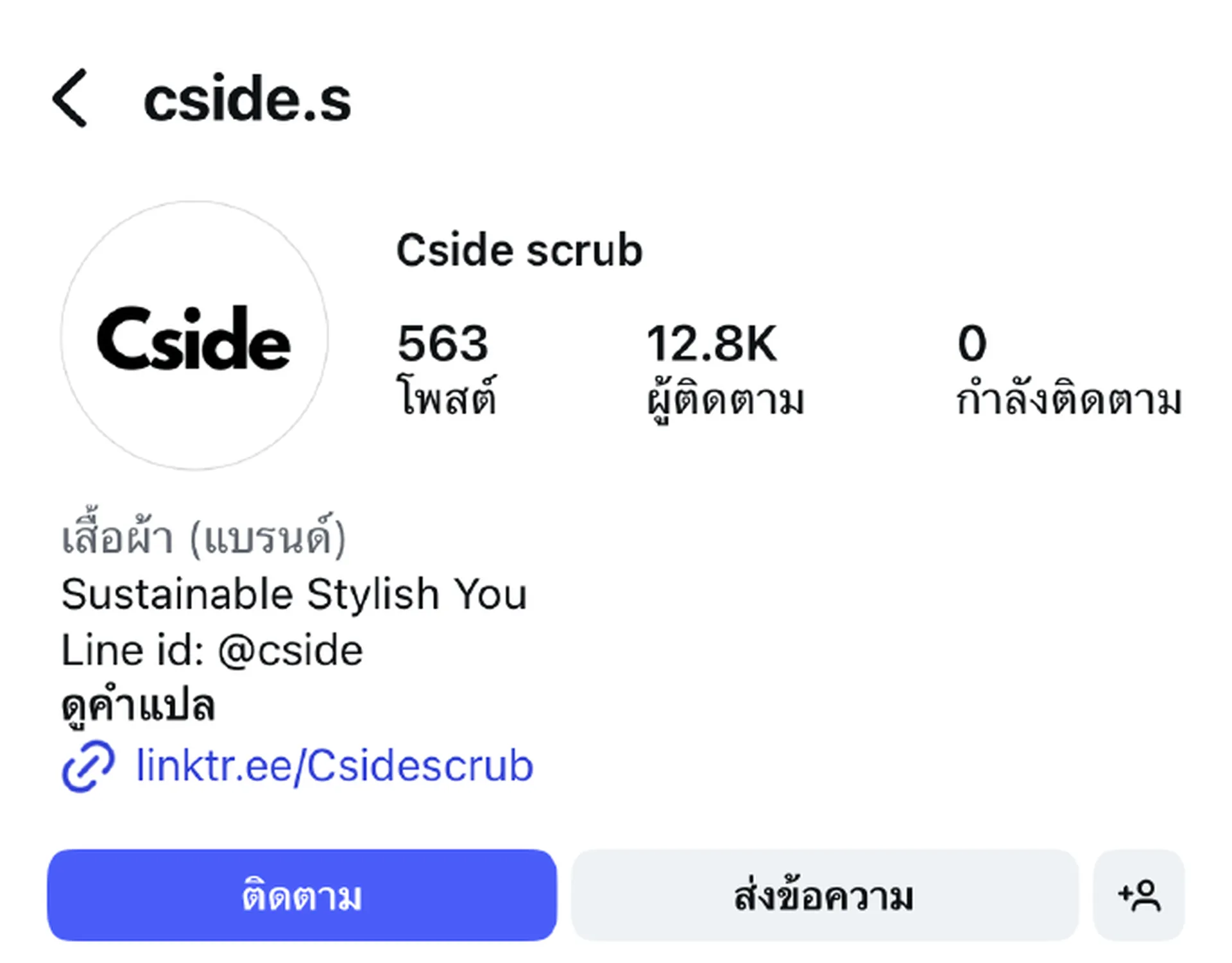Click the 563 posts number

443,343
